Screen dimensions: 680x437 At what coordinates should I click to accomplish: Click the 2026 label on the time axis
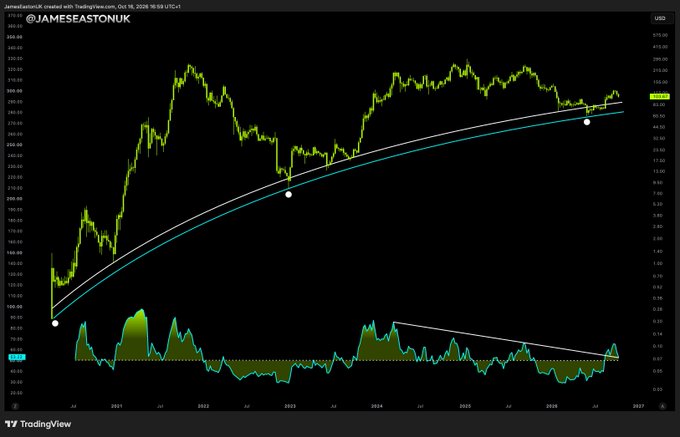(552, 406)
